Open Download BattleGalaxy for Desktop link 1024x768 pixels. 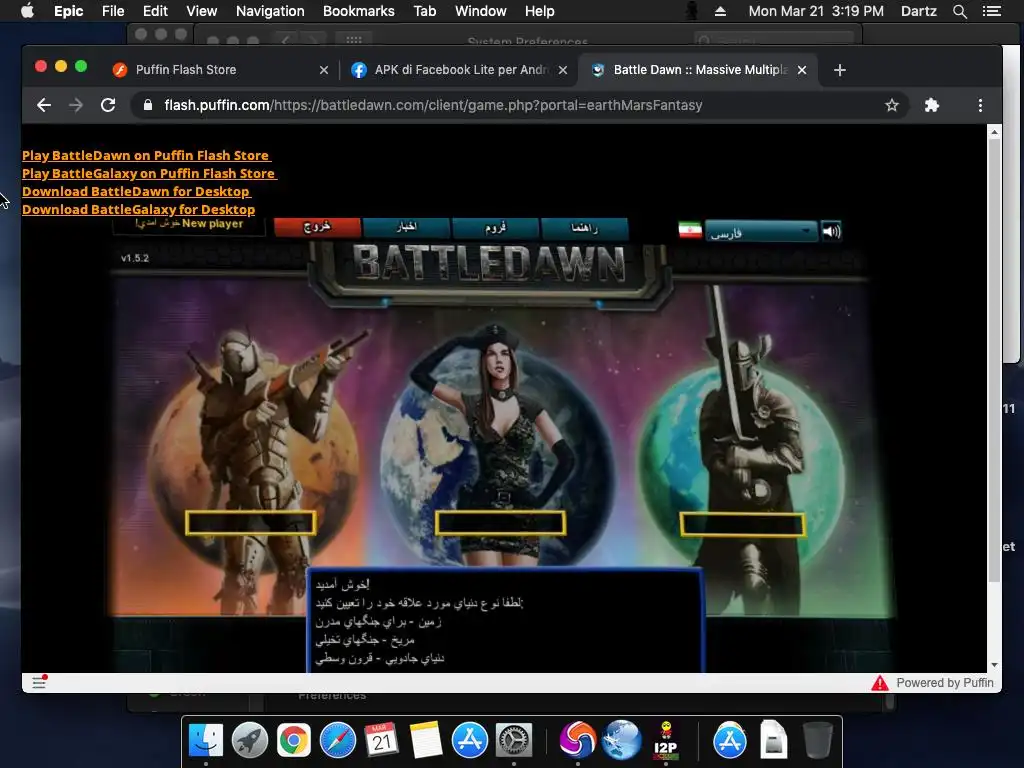[x=138, y=210]
